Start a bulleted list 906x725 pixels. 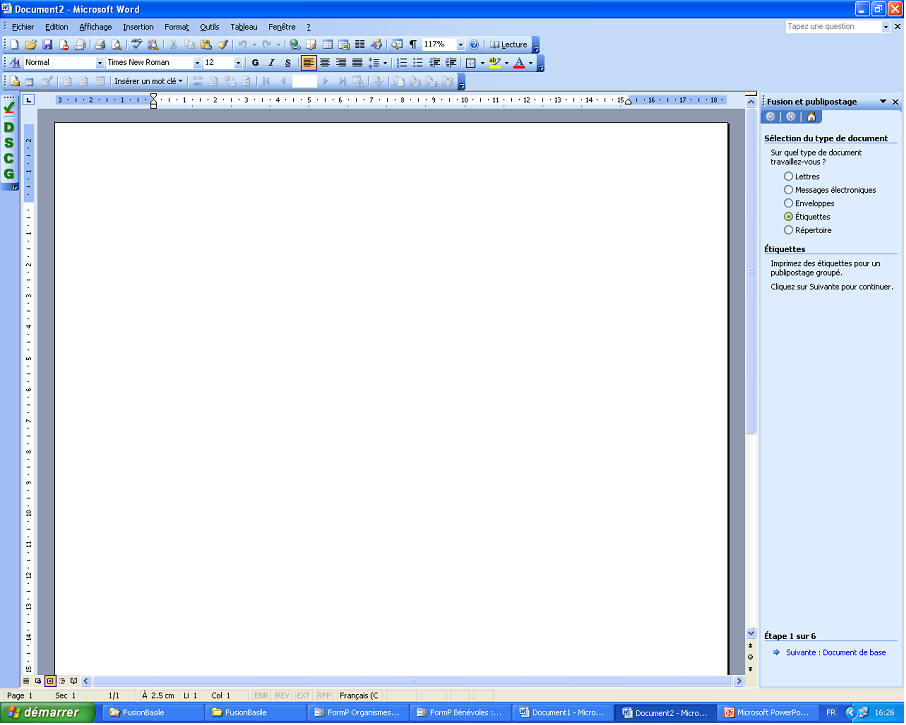(x=418, y=62)
